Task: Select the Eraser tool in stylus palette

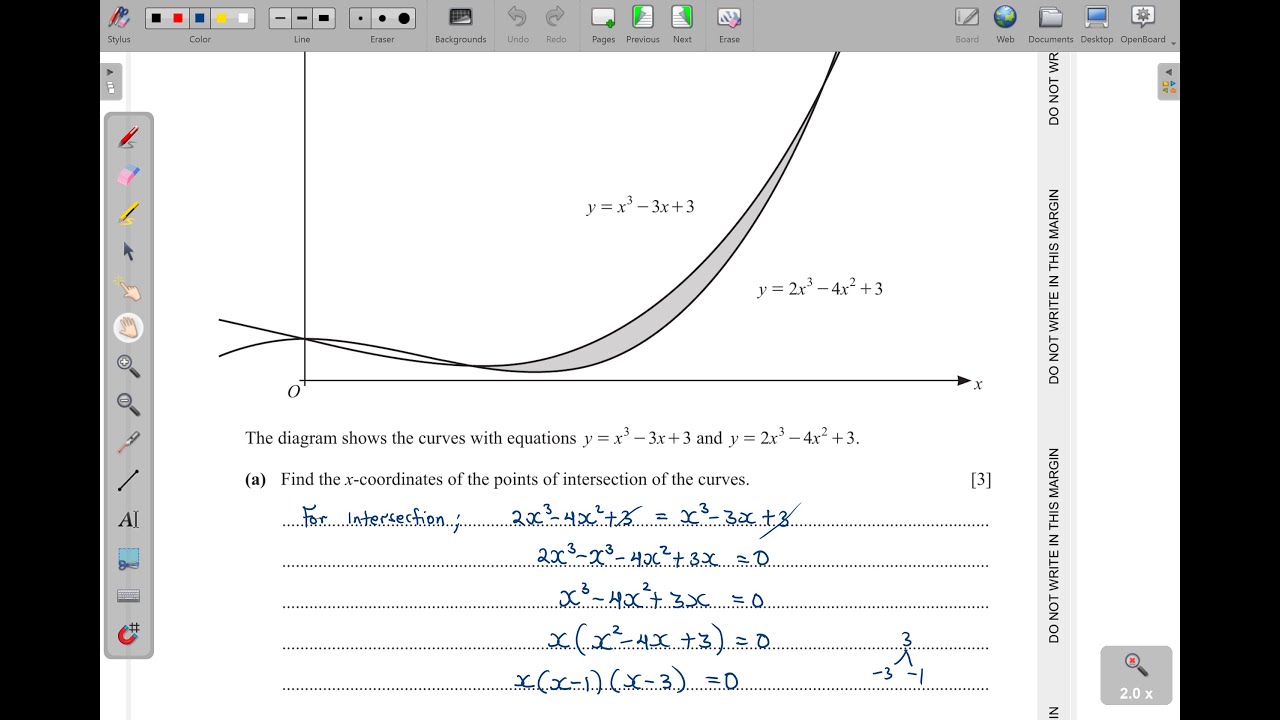Action: point(129,176)
